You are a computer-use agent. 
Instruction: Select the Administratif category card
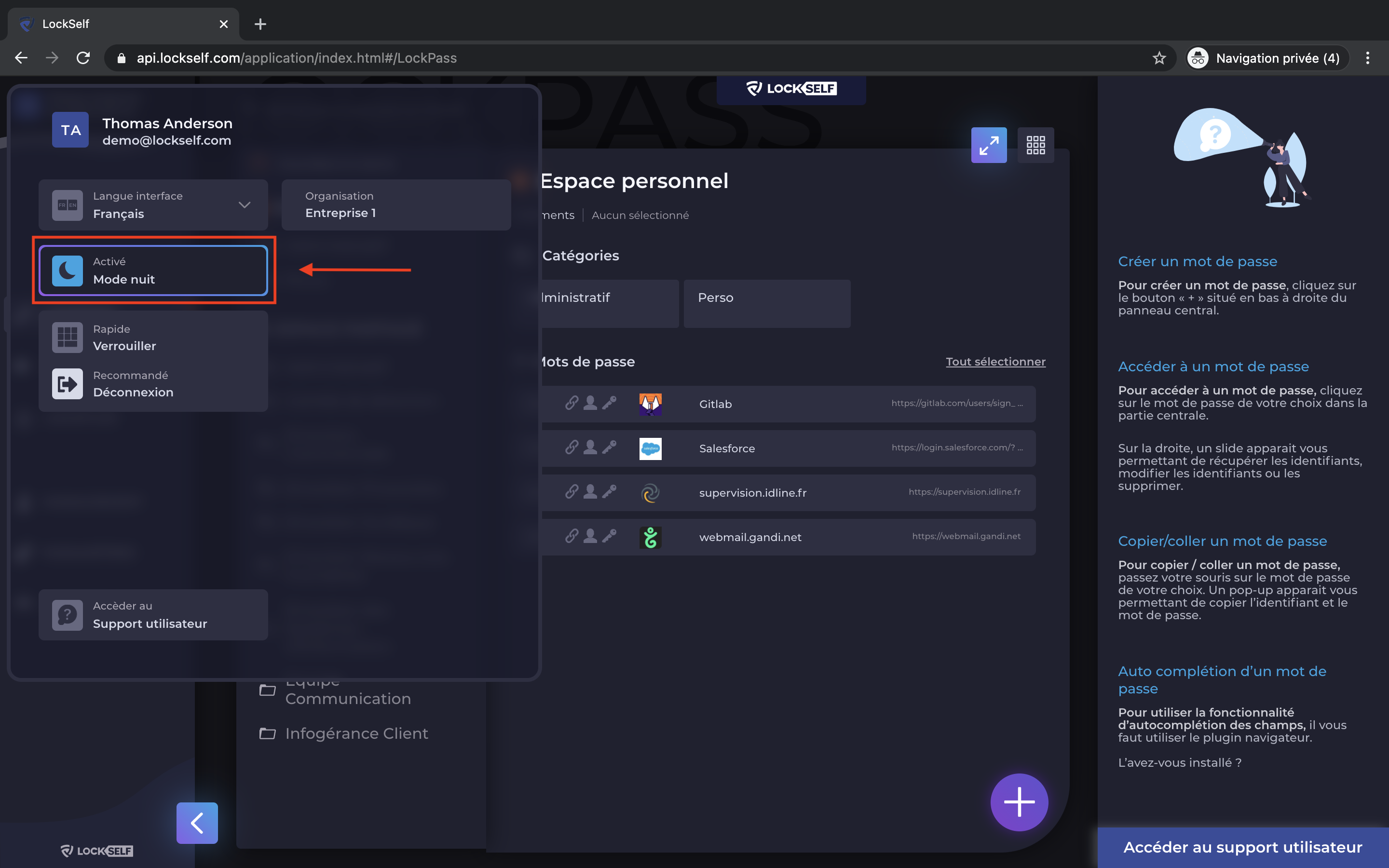[x=610, y=304]
